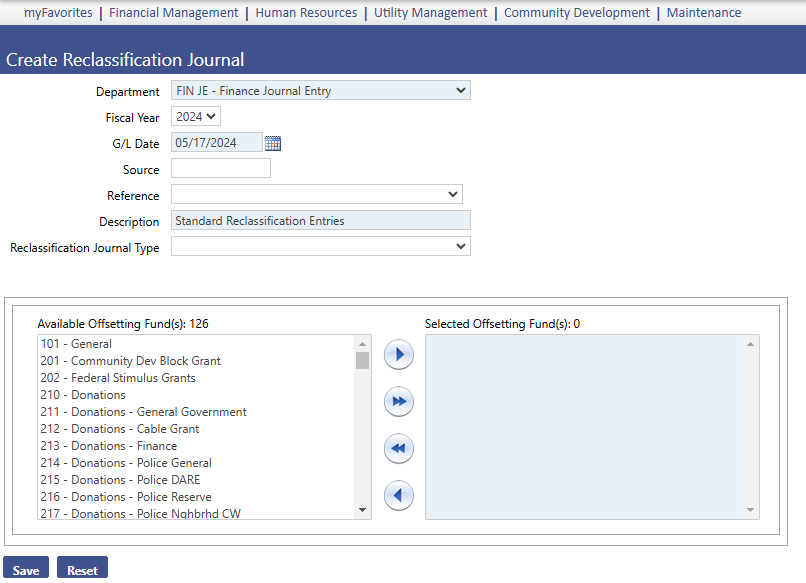Expand the Reference dropdown

pos(317,194)
